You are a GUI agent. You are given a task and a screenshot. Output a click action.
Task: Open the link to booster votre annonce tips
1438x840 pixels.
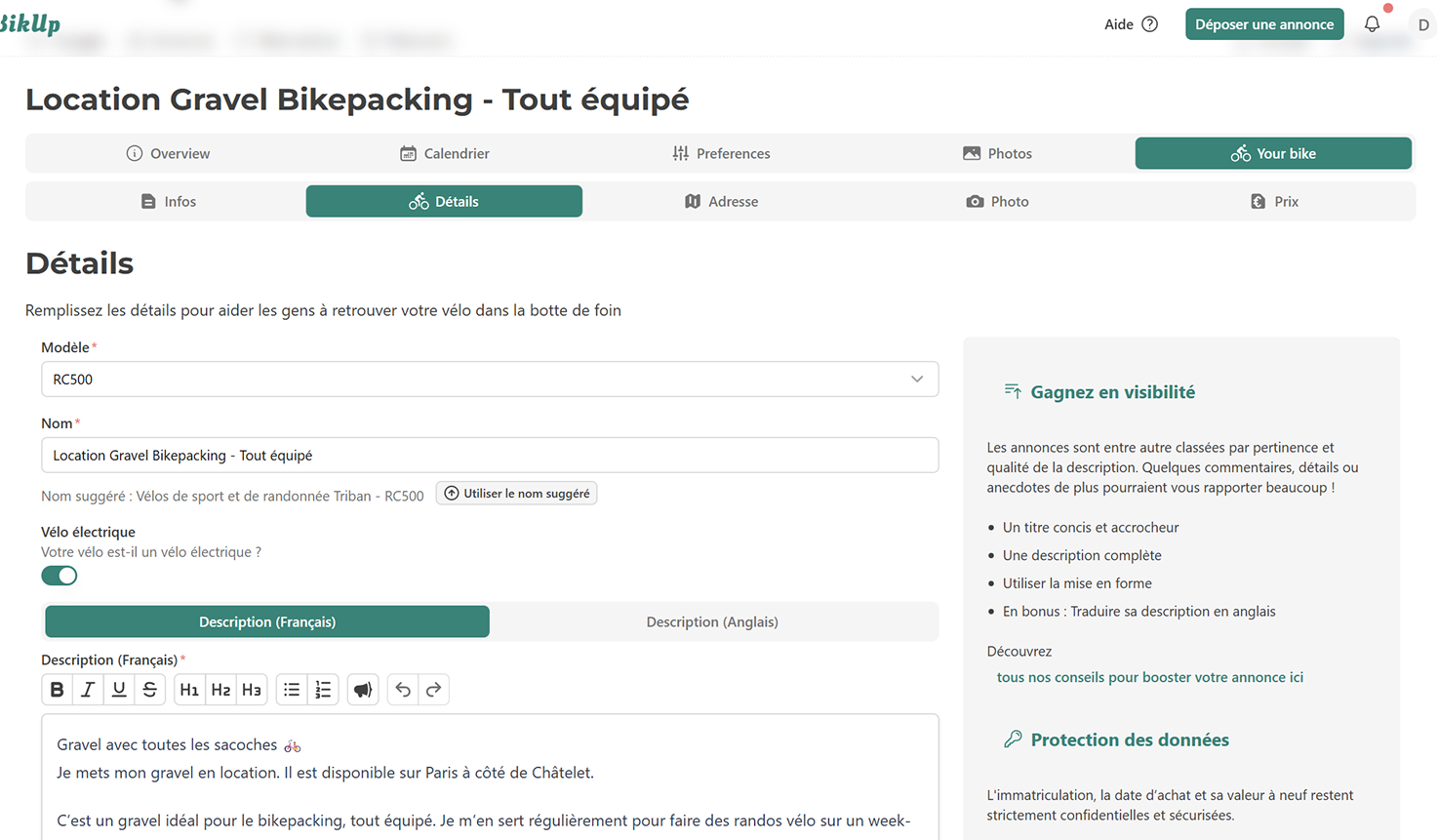(x=1149, y=676)
